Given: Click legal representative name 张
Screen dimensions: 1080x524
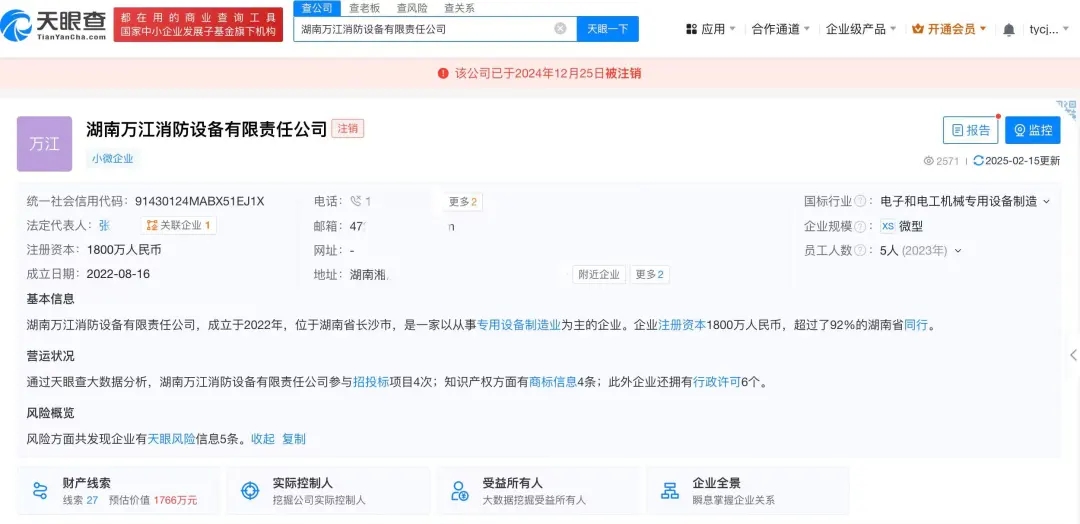Looking at the screenshot, I should click(104, 225).
